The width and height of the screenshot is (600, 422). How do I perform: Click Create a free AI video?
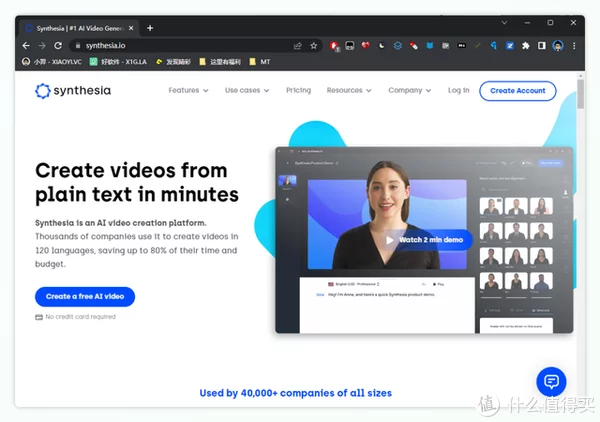point(85,297)
